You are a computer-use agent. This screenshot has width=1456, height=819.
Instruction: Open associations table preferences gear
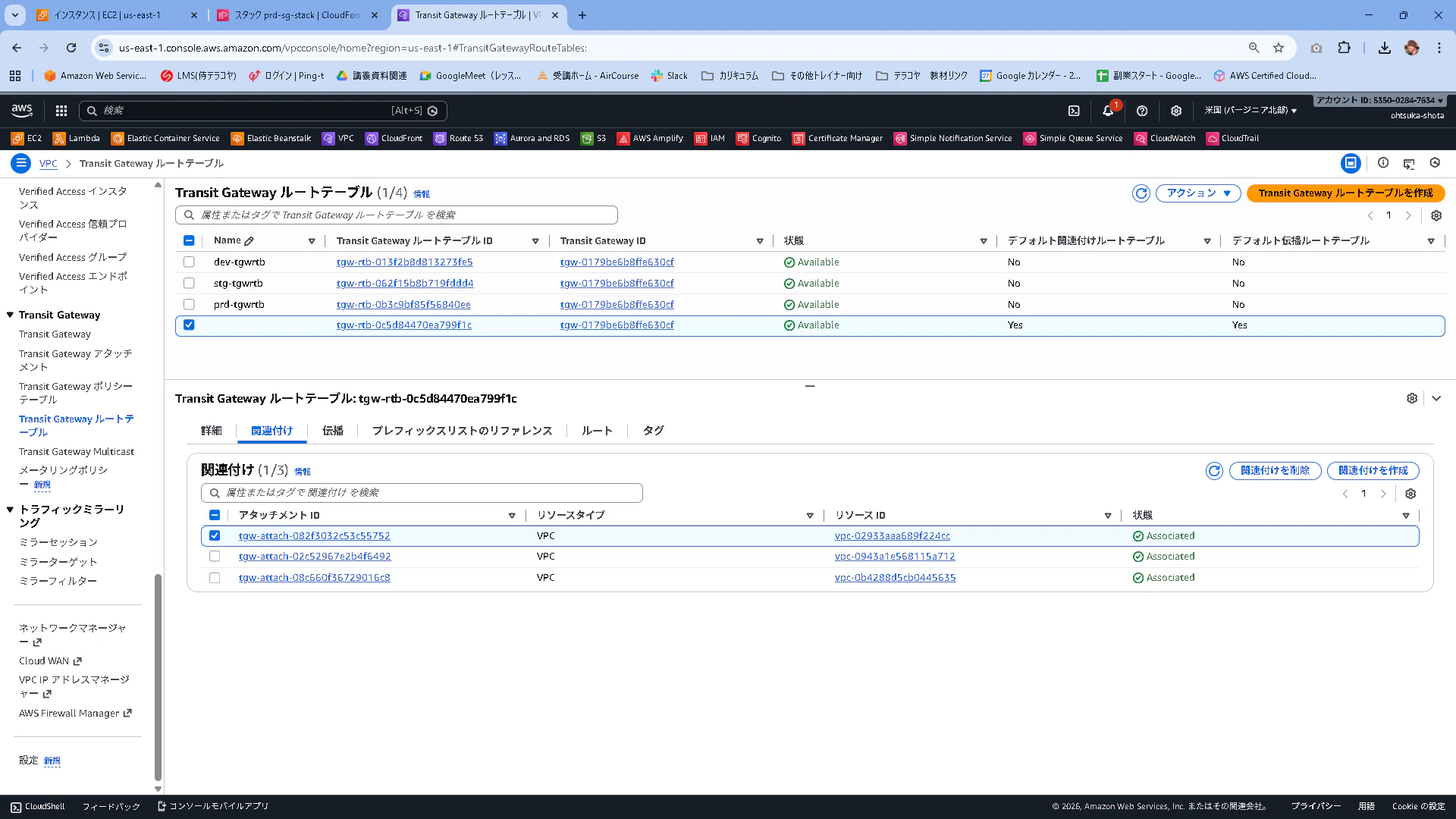point(1410,494)
